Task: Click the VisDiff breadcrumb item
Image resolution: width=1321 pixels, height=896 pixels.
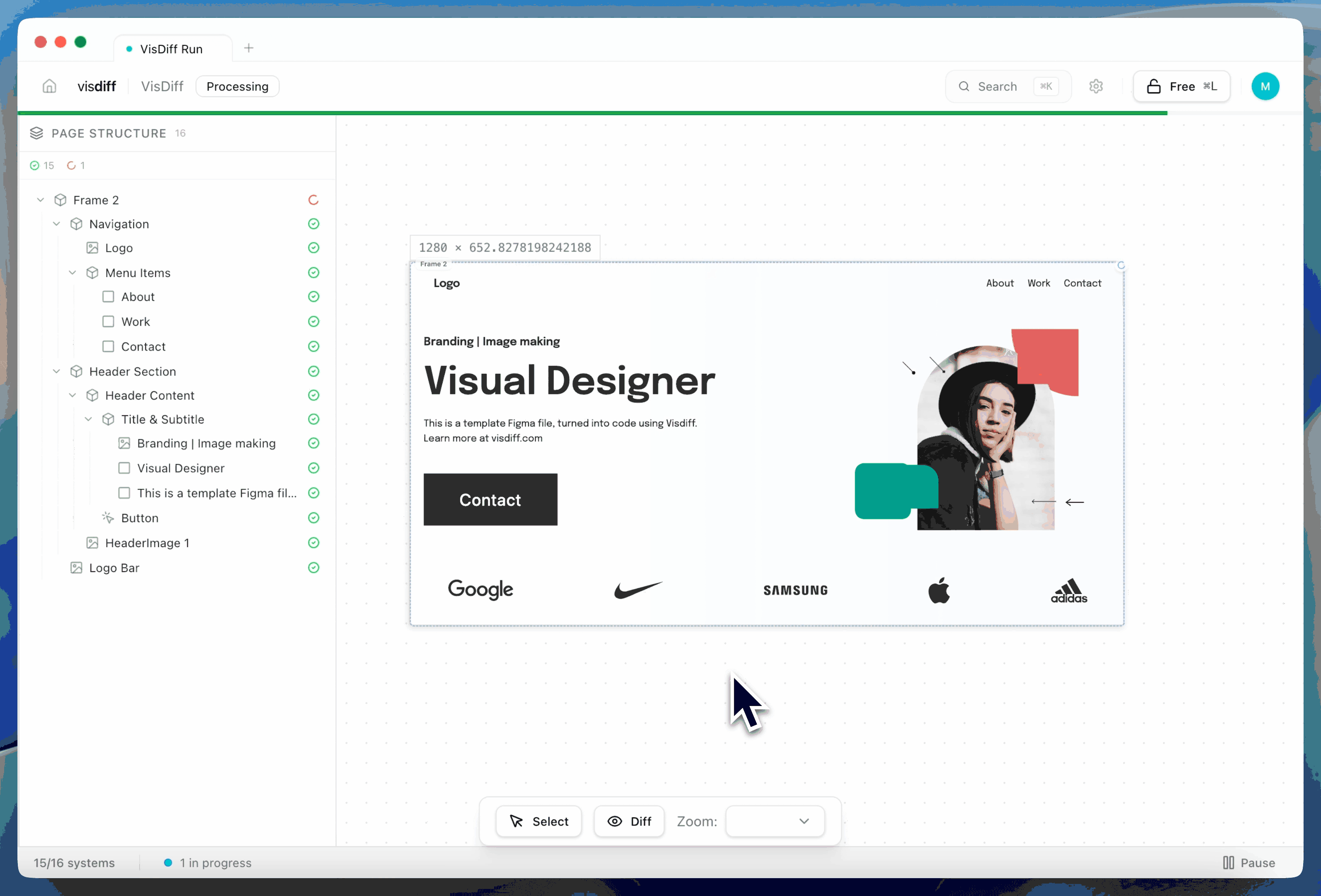Action: [162, 86]
